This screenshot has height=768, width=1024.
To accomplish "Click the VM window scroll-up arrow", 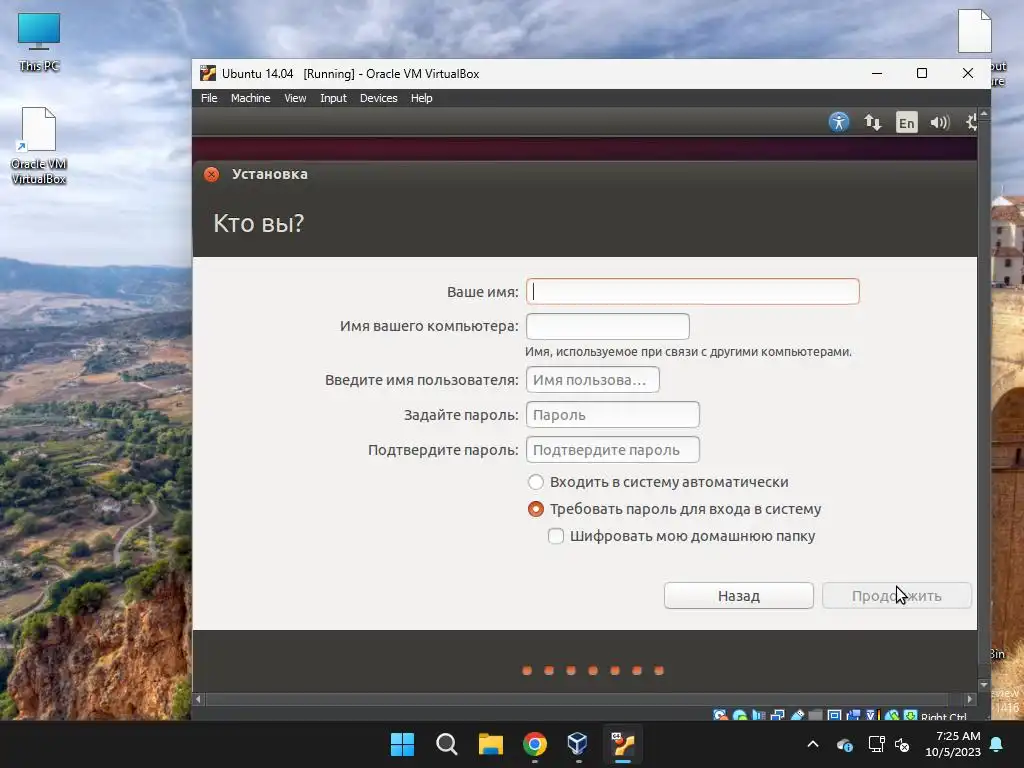I will click(984, 114).
